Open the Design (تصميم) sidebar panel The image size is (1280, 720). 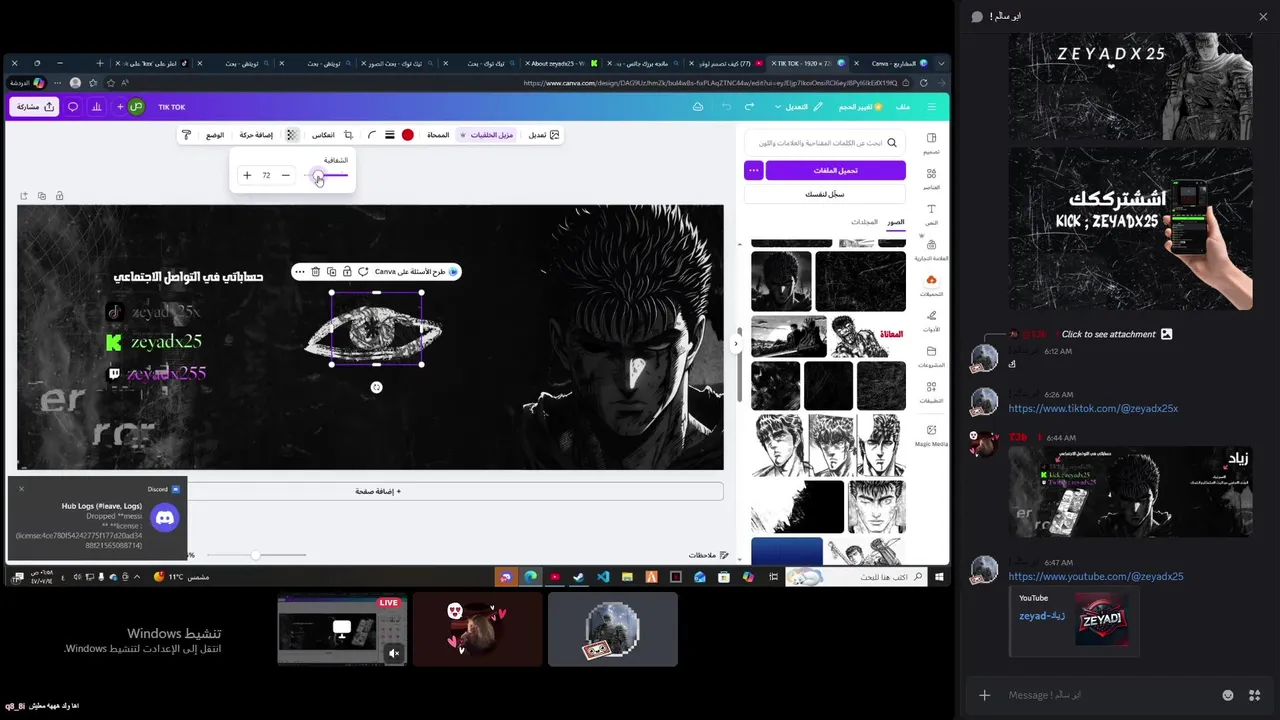pyautogui.click(x=931, y=143)
